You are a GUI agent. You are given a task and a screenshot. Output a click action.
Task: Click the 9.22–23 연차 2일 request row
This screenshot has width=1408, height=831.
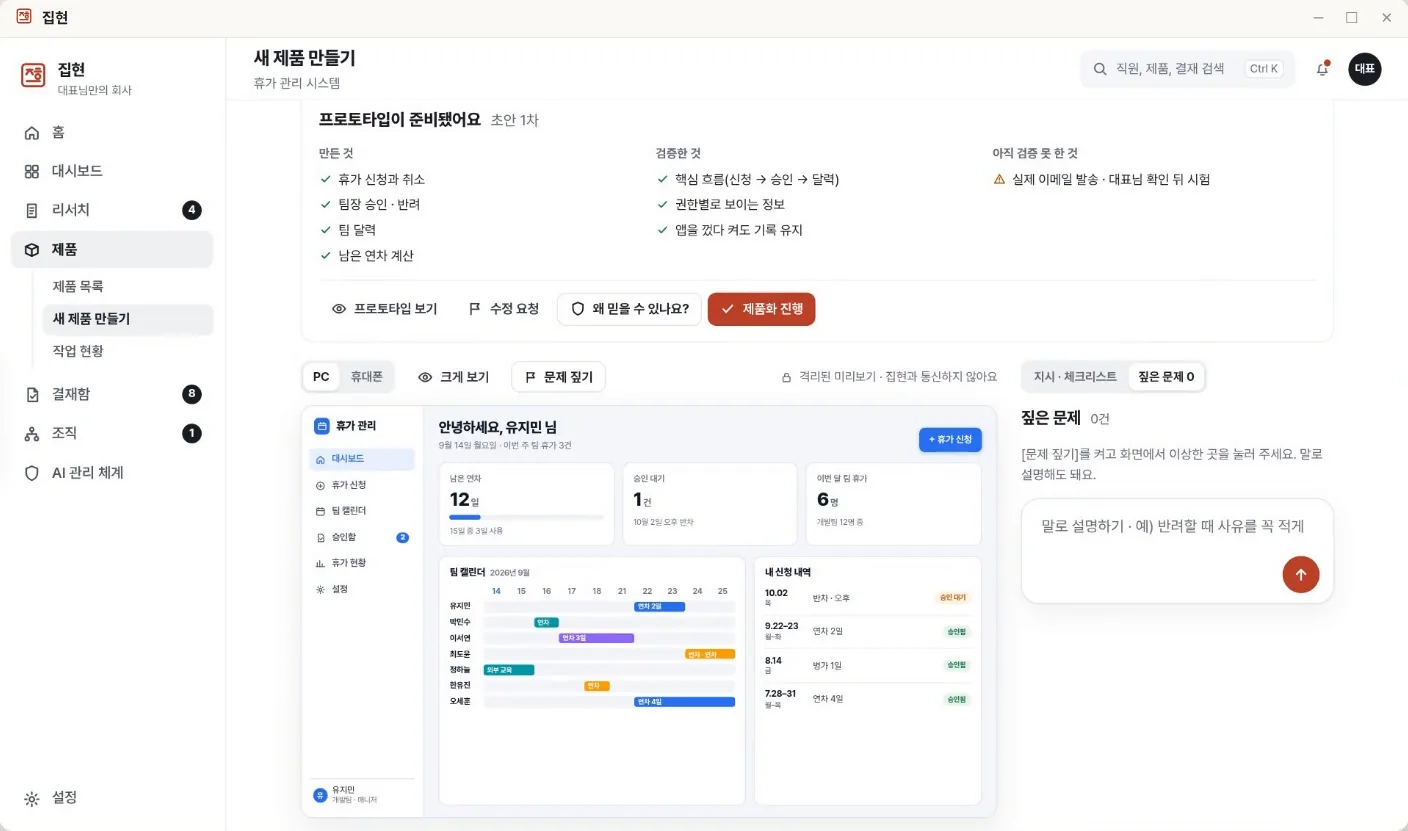click(x=867, y=632)
